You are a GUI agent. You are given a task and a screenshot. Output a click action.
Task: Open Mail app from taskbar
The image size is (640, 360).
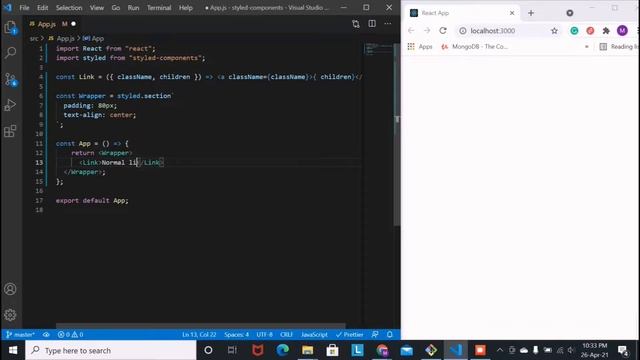[x=407, y=350]
